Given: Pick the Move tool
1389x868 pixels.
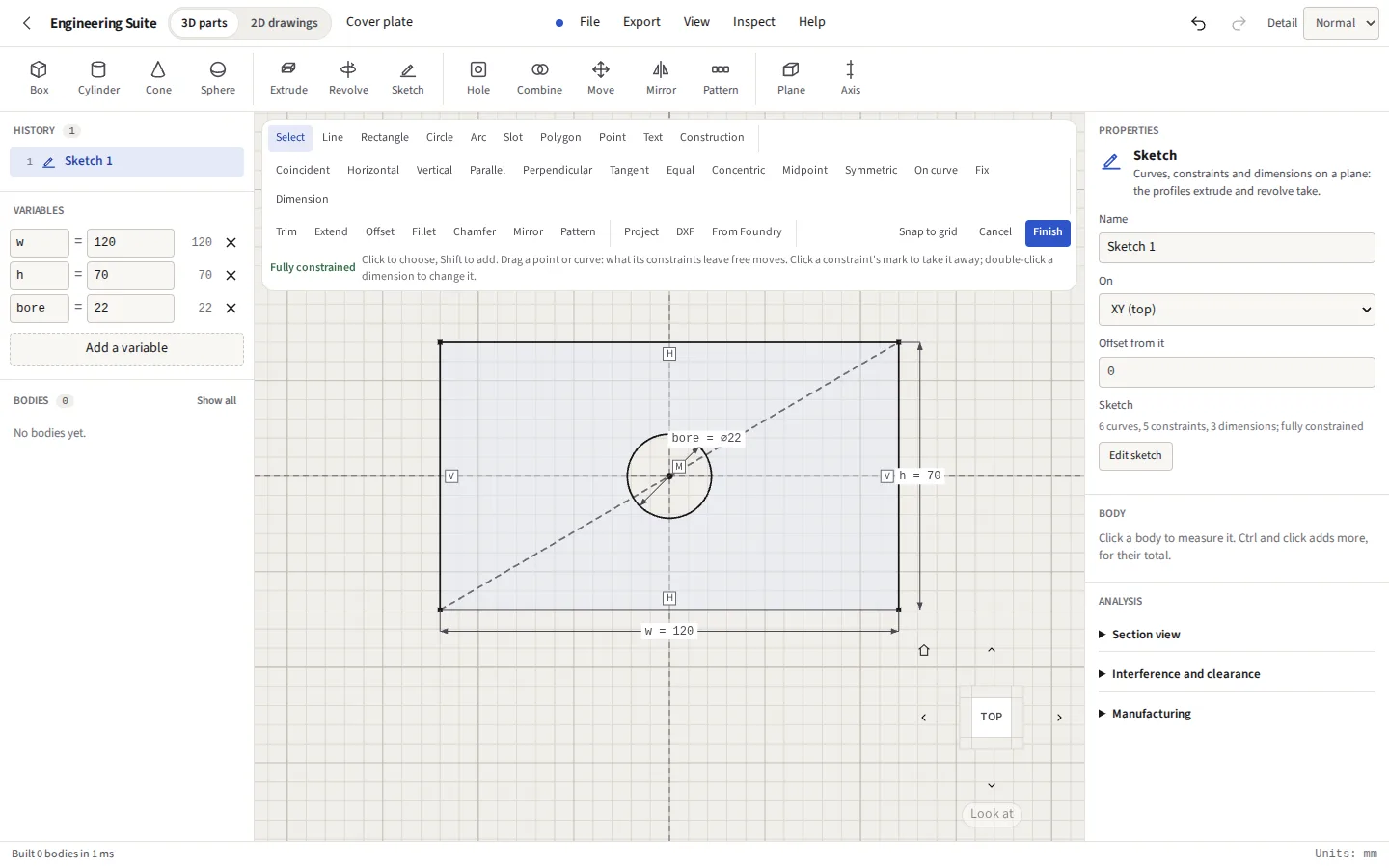Looking at the screenshot, I should (x=601, y=78).
